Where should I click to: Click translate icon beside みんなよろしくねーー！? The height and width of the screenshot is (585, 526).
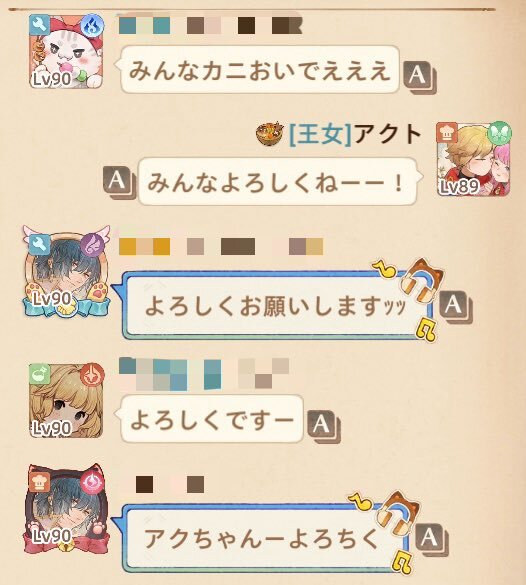[119, 182]
